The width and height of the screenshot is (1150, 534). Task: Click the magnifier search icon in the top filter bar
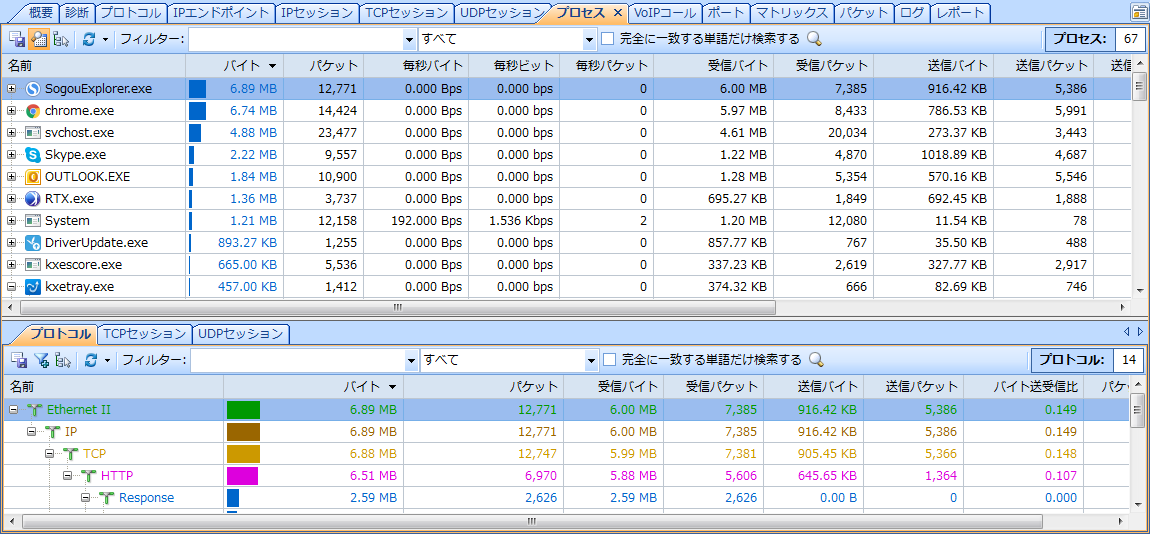click(814, 39)
